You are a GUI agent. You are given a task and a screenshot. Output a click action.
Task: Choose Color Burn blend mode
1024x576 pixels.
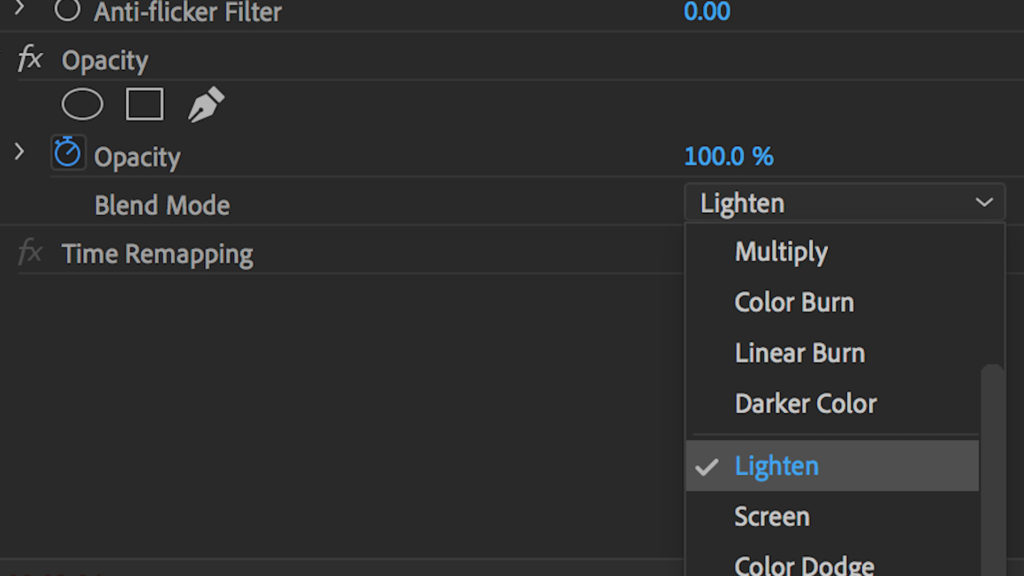(794, 302)
